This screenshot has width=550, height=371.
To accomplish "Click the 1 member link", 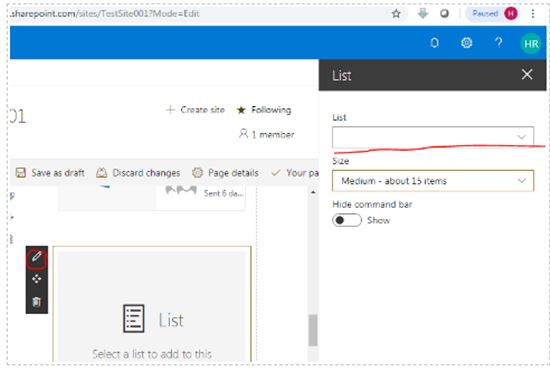I will point(266,134).
